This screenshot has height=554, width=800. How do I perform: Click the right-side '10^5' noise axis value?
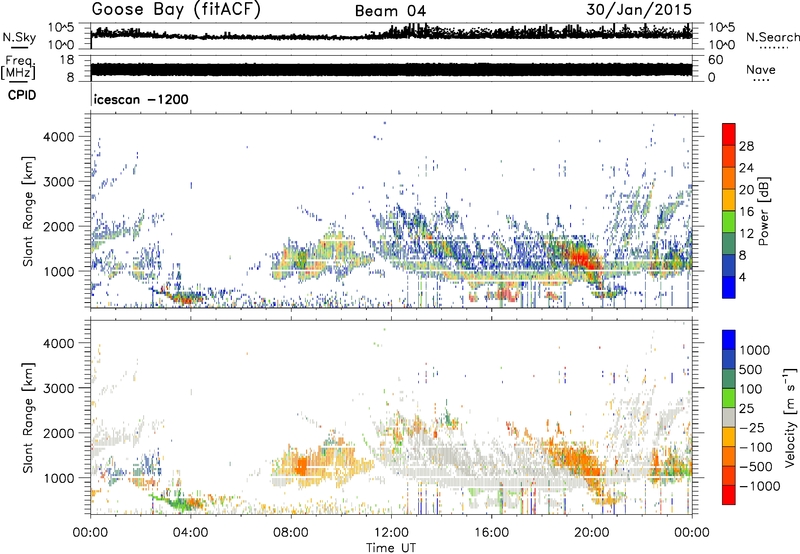point(721,27)
